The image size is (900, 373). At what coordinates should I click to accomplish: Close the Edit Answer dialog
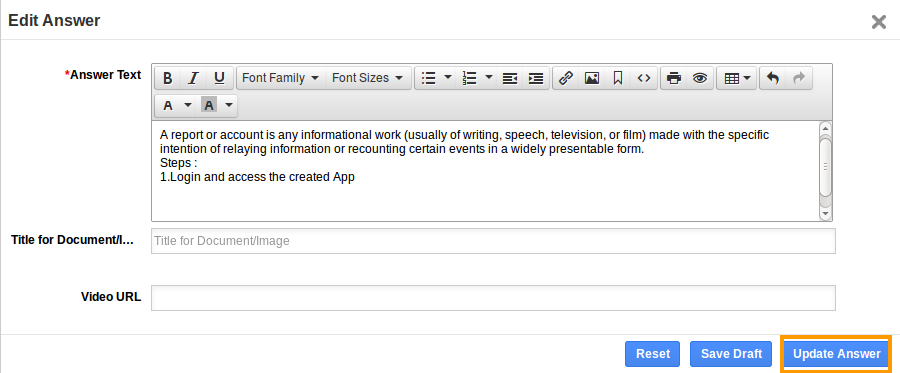[879, 22]
